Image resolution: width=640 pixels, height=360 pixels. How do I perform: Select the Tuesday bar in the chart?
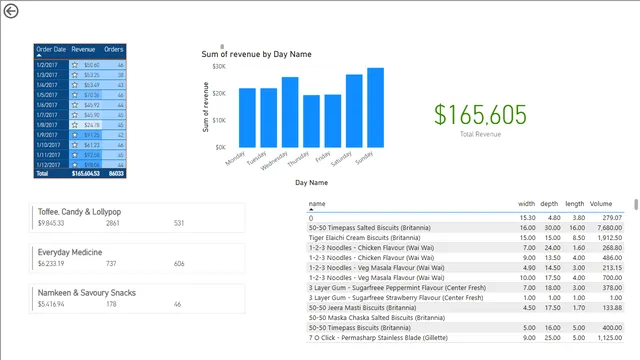click(x=269, y=118)
